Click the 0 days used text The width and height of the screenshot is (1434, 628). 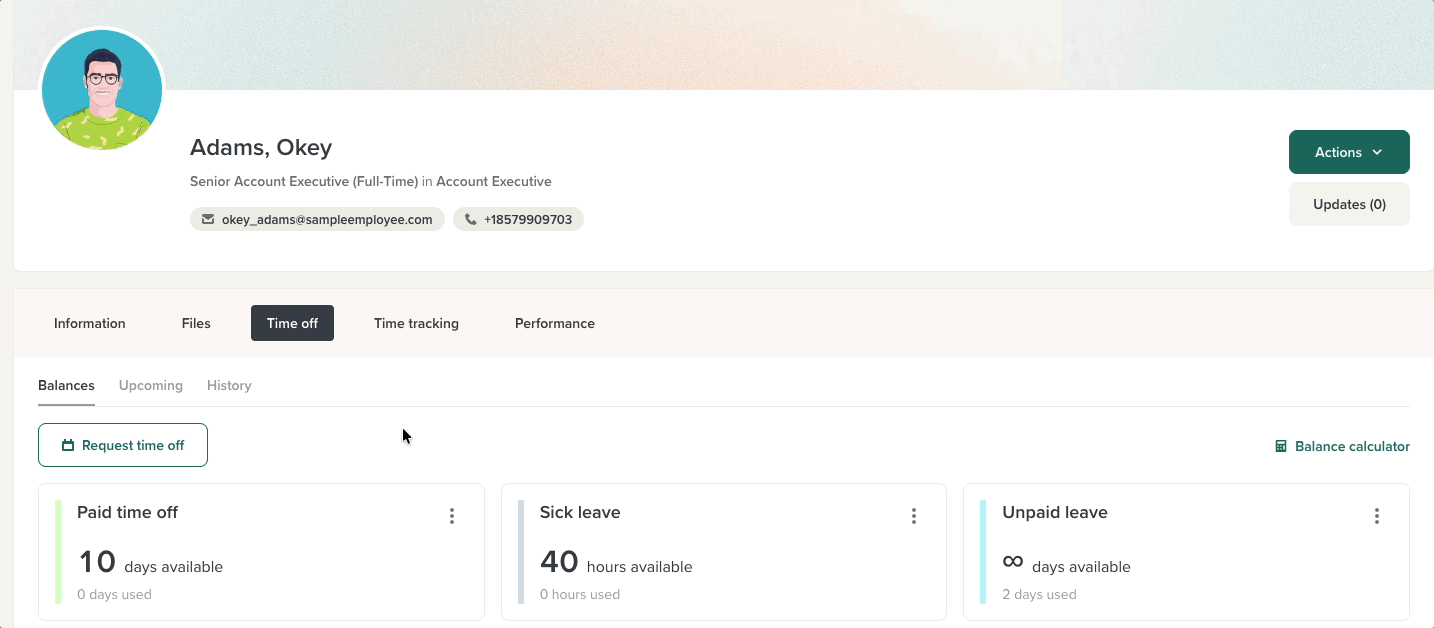(x=114, y=594)
